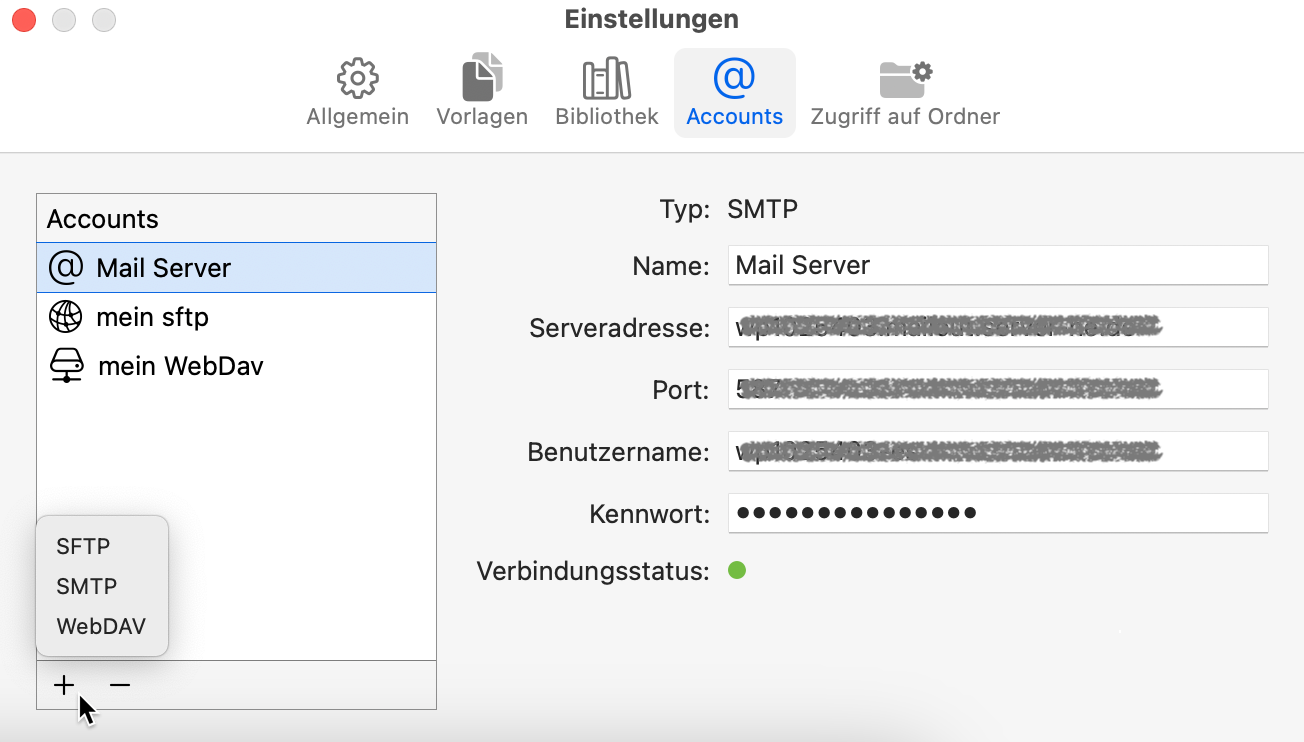The height and width of the screenshot is (742, 1304).
Task: Click the Name field showing Mail Server
Action: point(997,265)
